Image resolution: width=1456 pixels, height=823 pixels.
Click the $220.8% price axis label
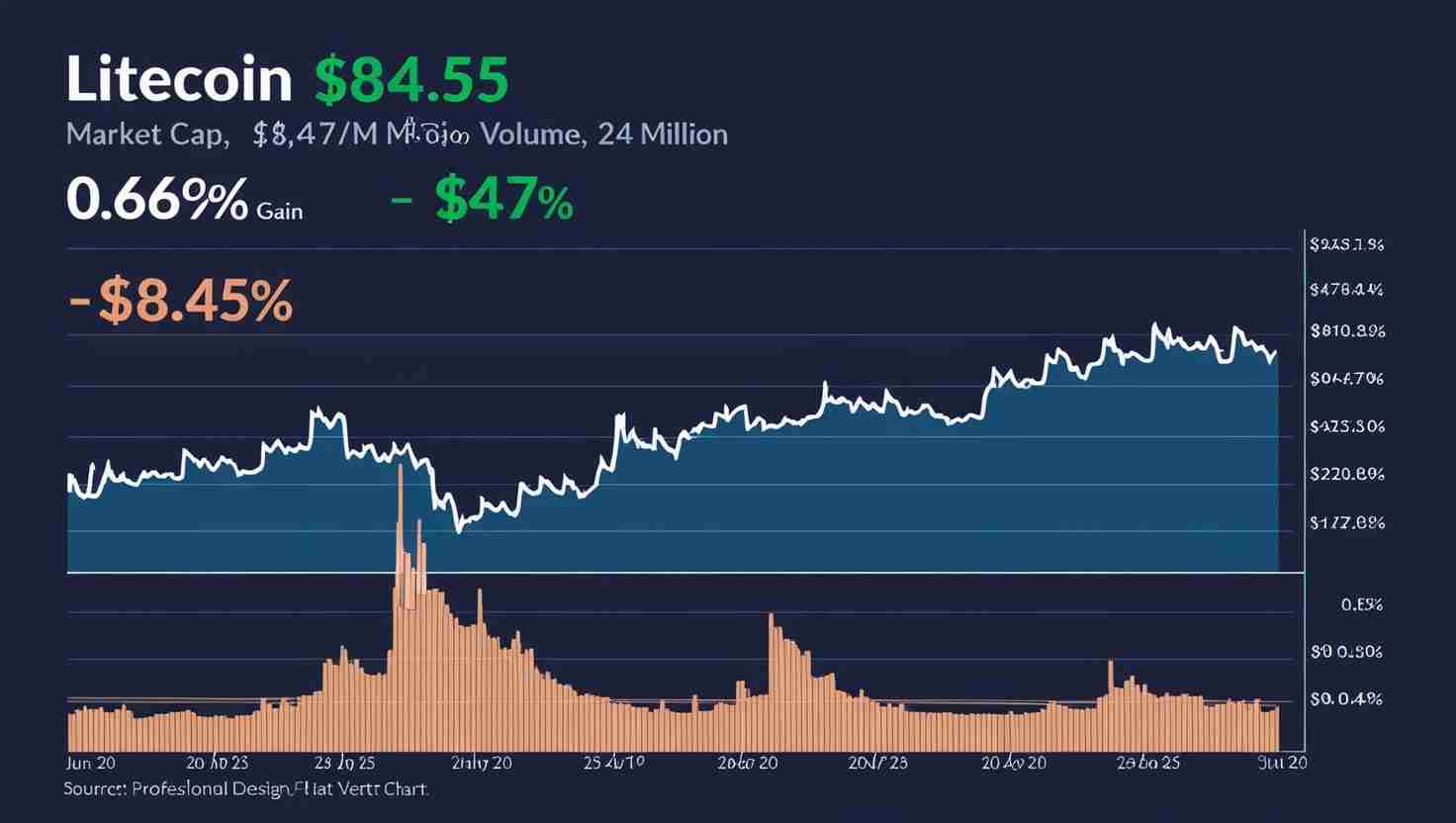click(1346, 474)
